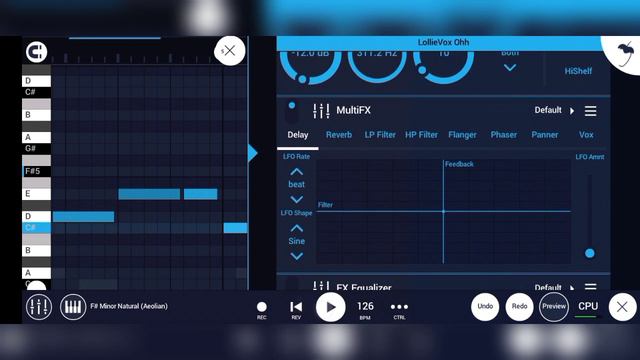The image size is (640, 360).
Task: Open the FX Equalizer Default preset selector
Action: click(x=554, y=287)
